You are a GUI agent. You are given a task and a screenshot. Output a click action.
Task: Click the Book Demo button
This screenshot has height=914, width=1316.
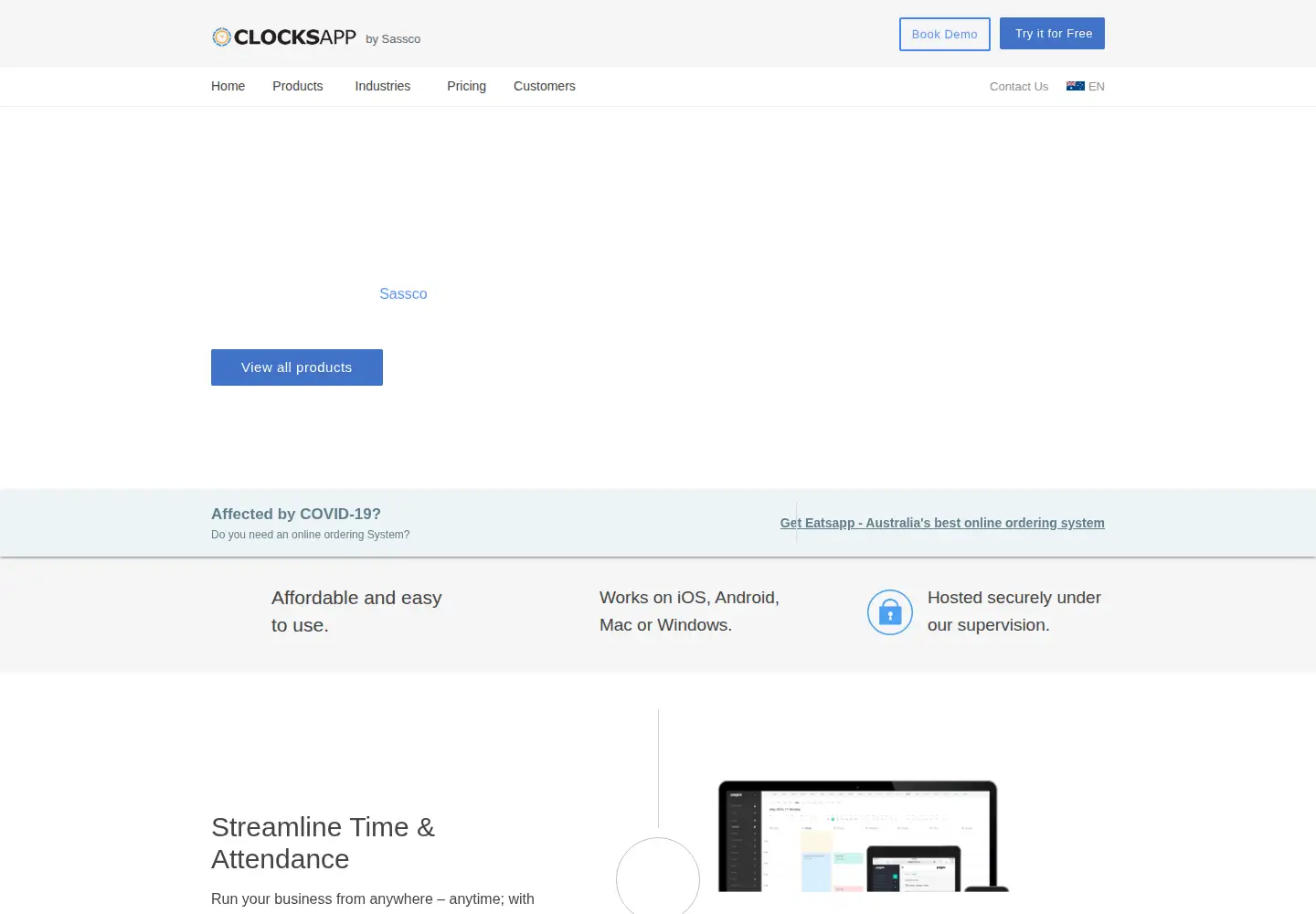click(945, 35)
